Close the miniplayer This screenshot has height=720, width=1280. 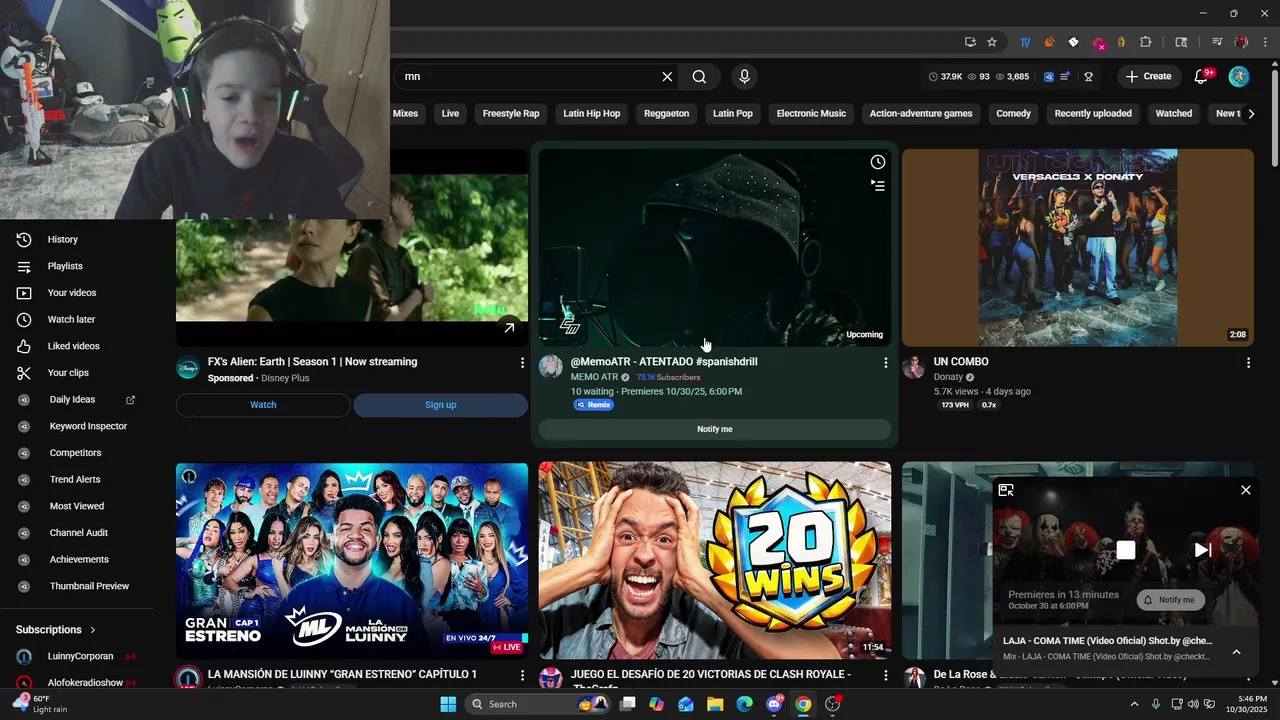click(x=1245, y=490)
